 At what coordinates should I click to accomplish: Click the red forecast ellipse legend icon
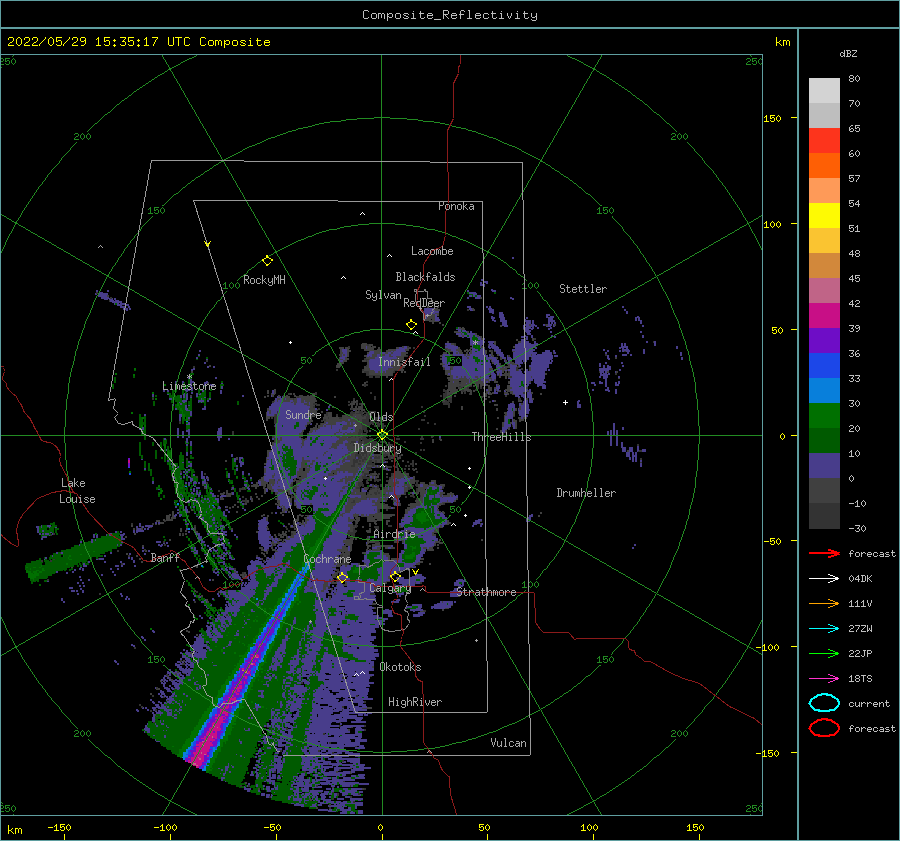click(x=824, y=728)
